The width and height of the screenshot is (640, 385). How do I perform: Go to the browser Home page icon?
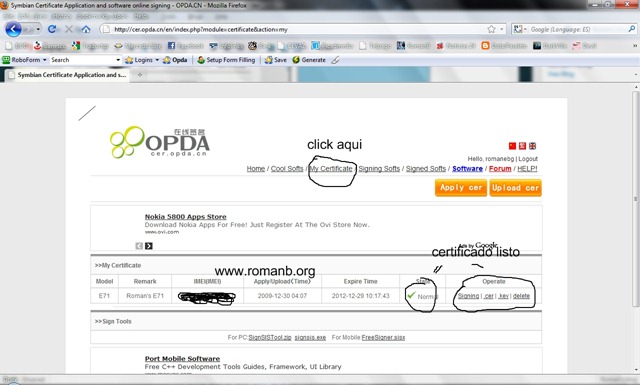[x=86, y=29]
